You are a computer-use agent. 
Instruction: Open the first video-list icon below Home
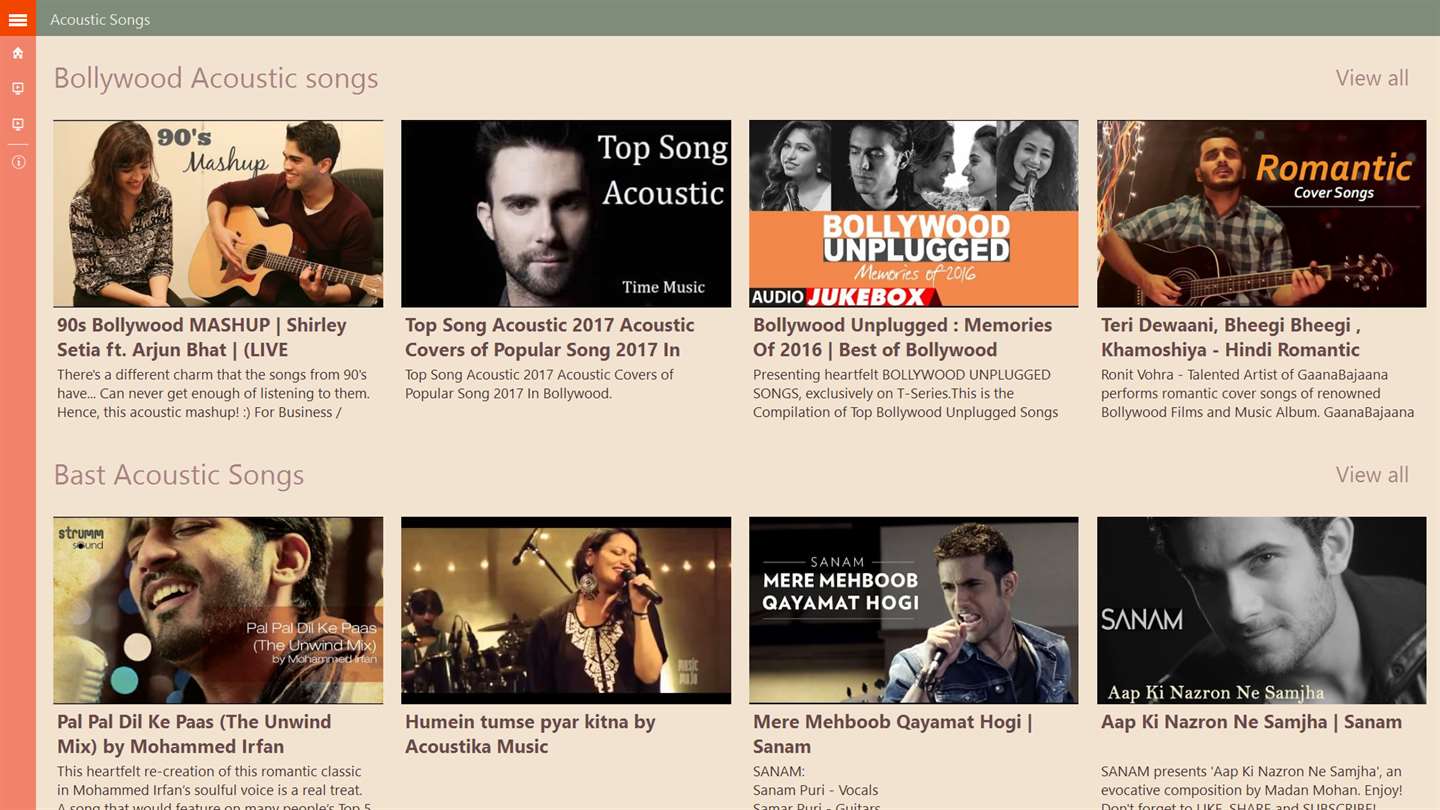coord(18,89)
